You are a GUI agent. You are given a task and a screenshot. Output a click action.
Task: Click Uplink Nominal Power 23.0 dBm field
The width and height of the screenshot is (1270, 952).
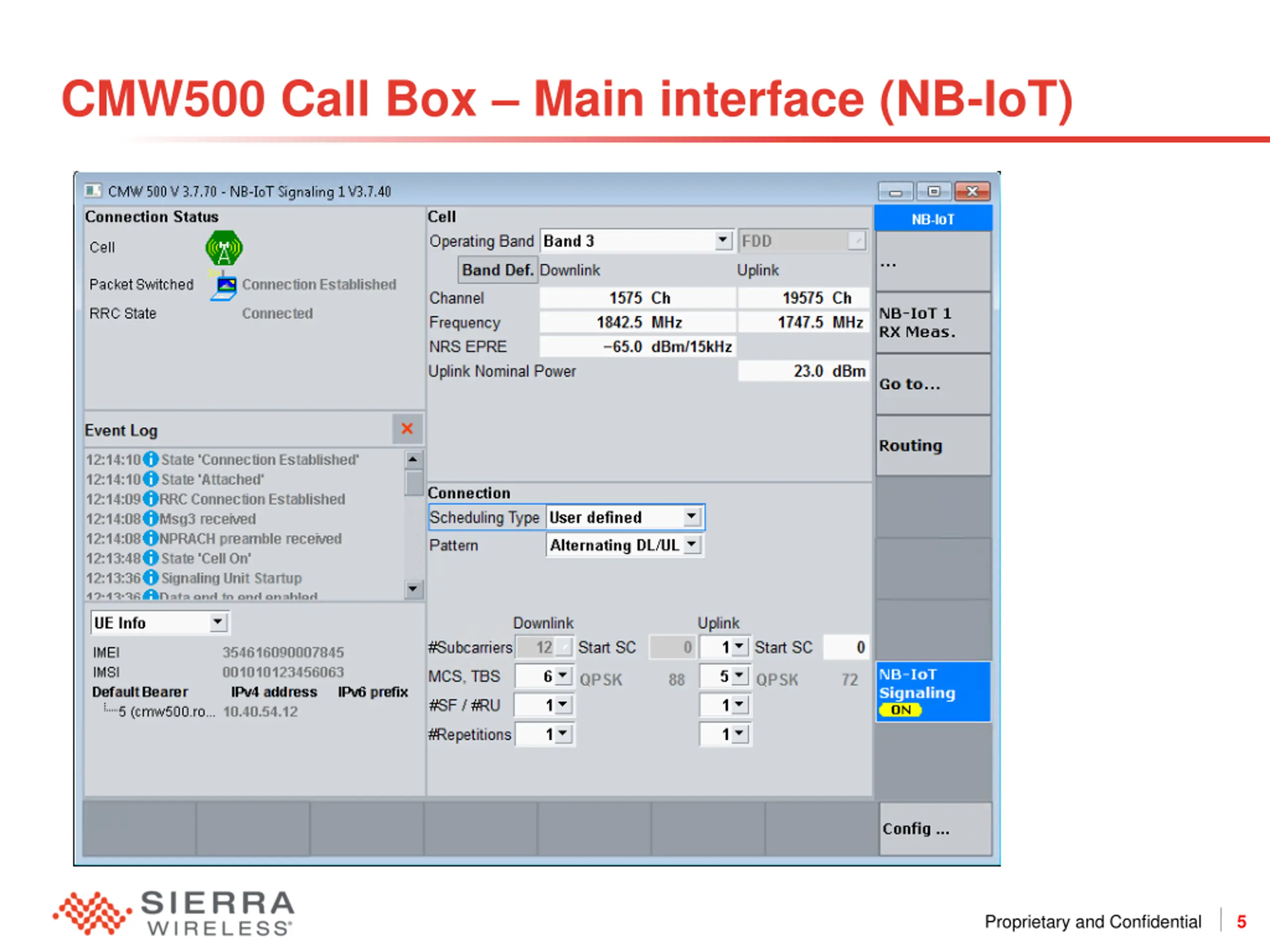click(803, 371)
